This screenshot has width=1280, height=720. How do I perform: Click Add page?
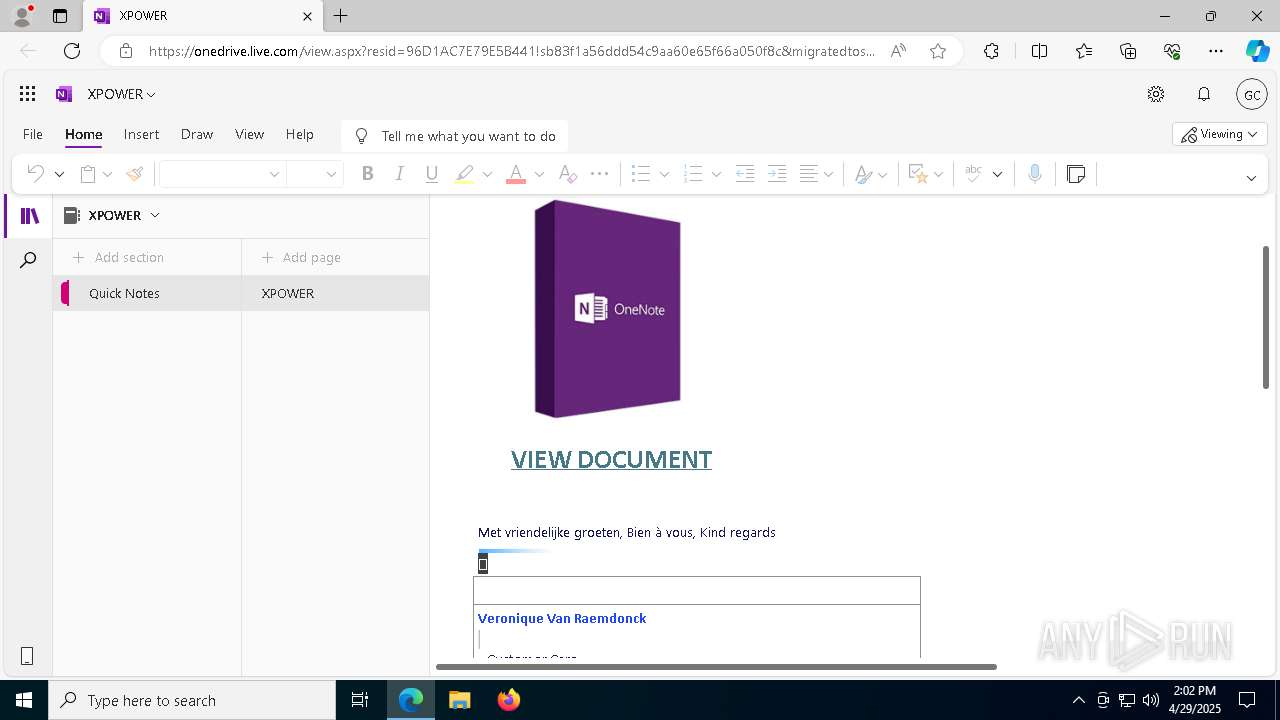point(301,257)
